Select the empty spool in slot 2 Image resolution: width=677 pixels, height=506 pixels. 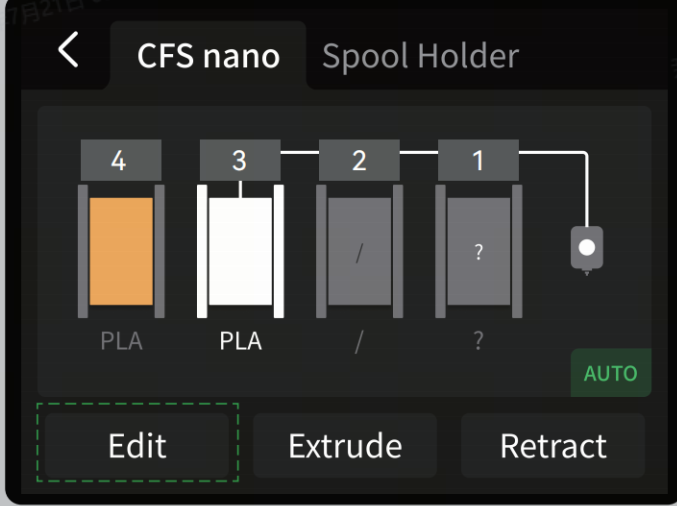click(x=360, y=251)
